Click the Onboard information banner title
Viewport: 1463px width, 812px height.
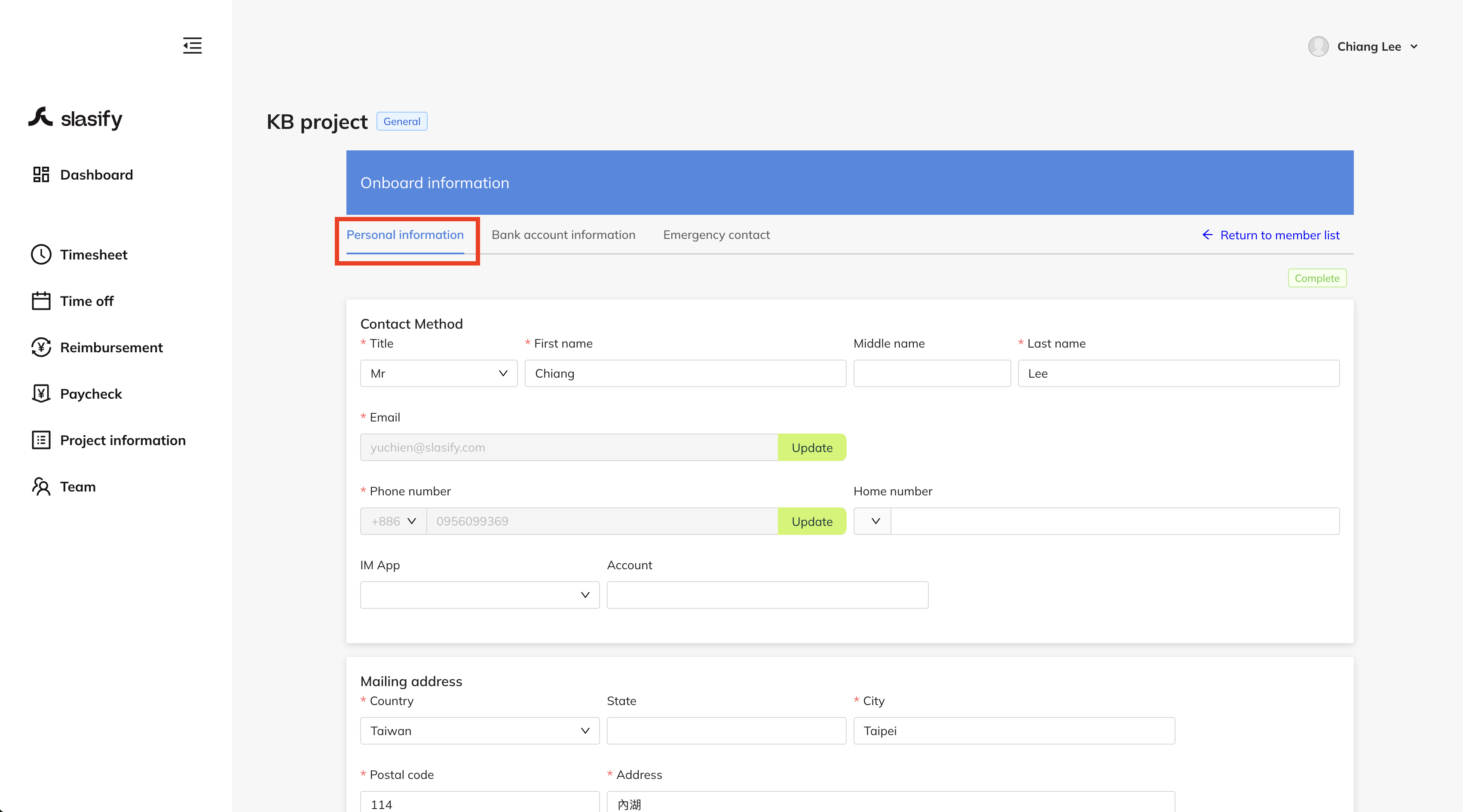tap(435, 183)
